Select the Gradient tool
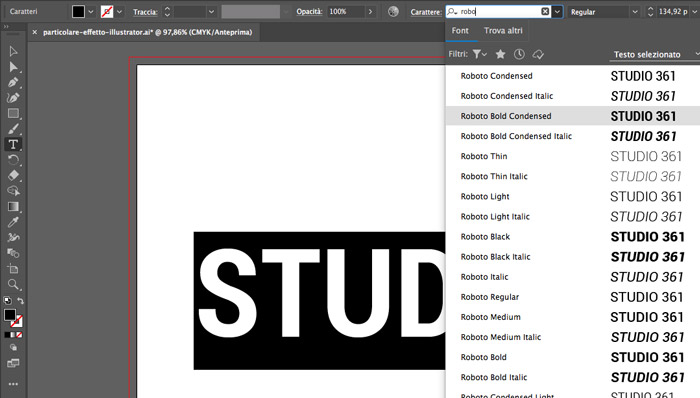This screenshot has width=700, height=398. [x=13, y=207]
